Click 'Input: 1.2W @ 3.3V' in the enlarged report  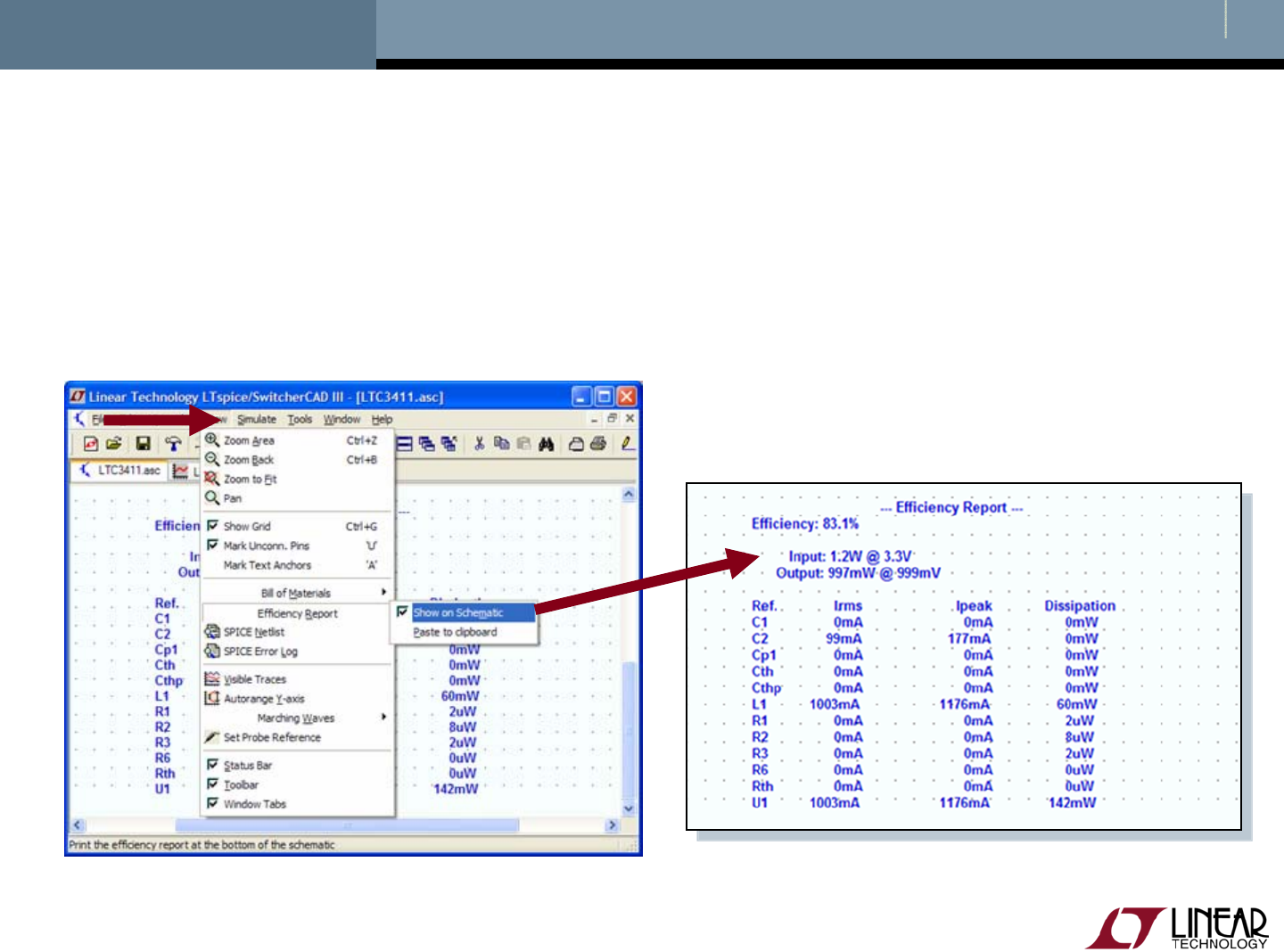pos(850,557)
